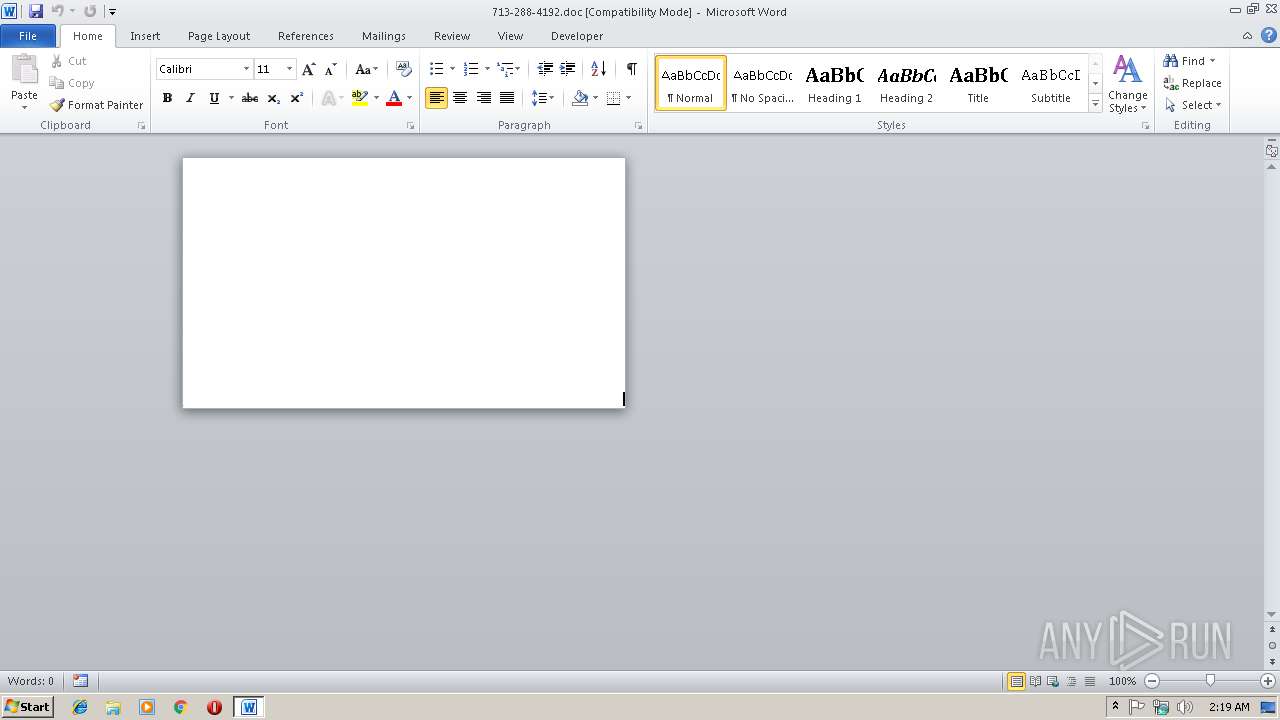Screen dimensions: 1280x720
Task: Toggle Bold formatting
Action: 167,98
